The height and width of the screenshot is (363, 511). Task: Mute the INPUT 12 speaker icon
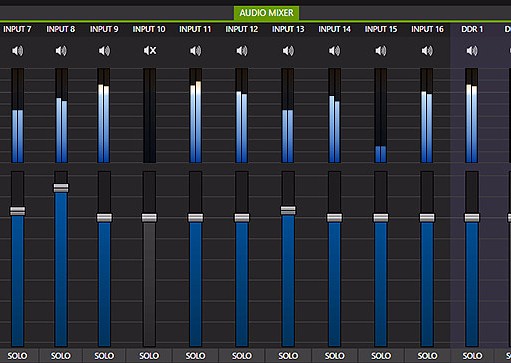pyautogui.click(x=242, y=51)
